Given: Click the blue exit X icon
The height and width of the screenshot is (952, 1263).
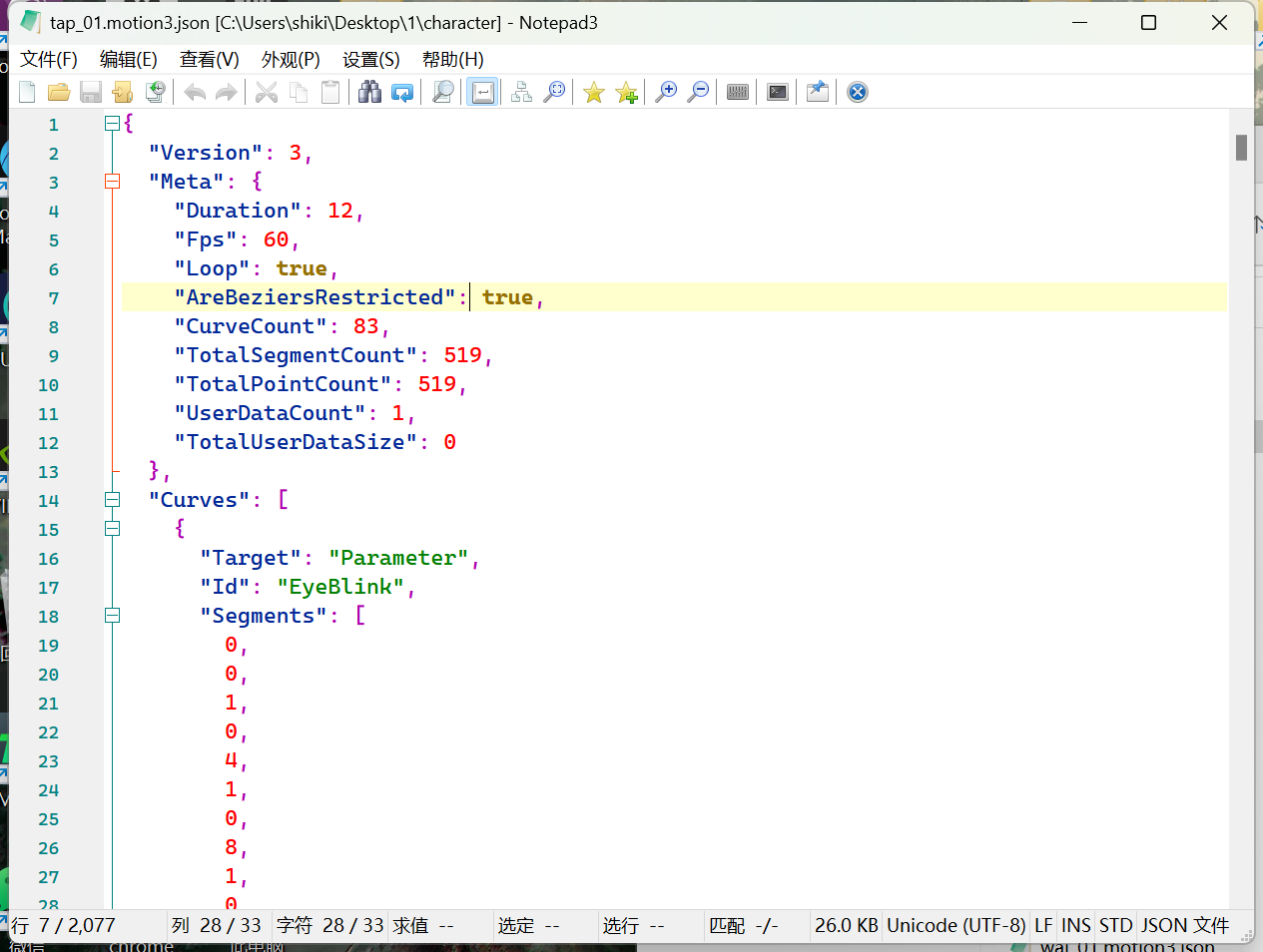Looking at the screenshot, I should pyautogui.click(x=857, y=93).
